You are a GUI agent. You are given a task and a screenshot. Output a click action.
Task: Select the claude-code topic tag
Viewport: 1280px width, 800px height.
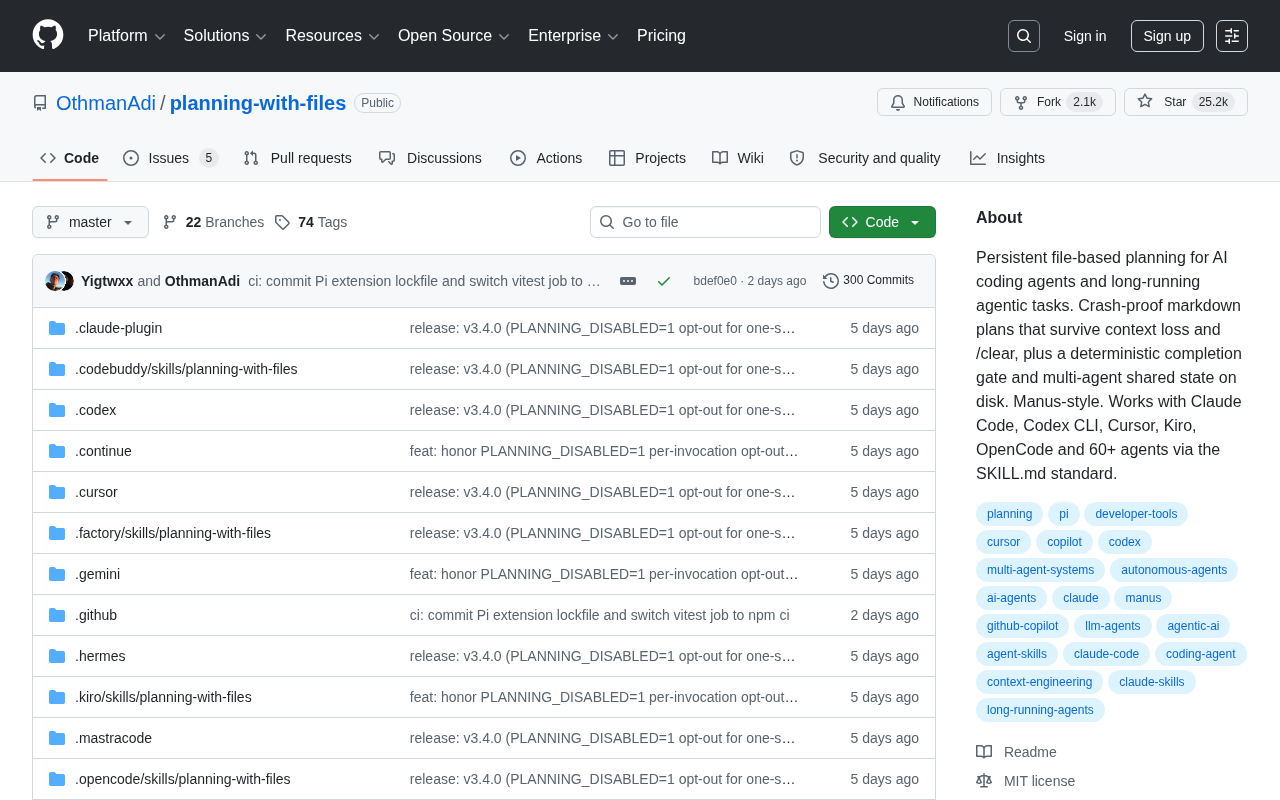pos(1106,654)
